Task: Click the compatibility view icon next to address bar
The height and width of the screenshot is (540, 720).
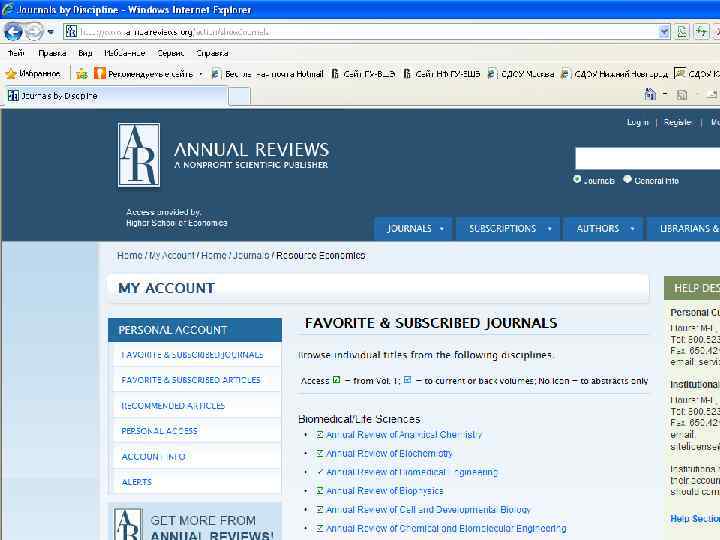Action: pyautogui.click(x=682, y=32)
